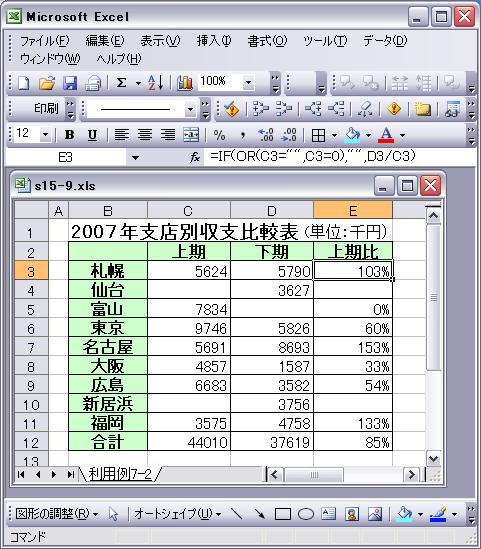This screenshot has height=549, width=481.
Task: Click the 印刷 print button
Action: [46, 109]
